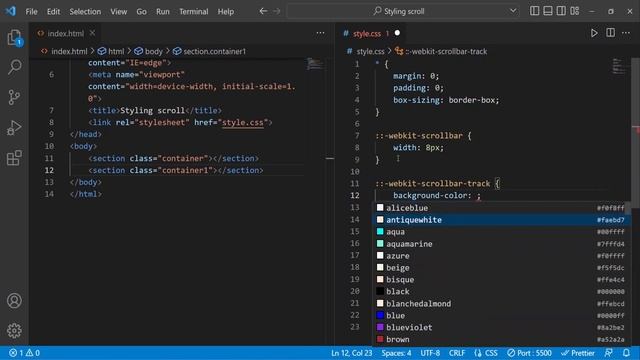Follow the style.css link in index.html
This screenshot has height=360, width=640.
243,122
